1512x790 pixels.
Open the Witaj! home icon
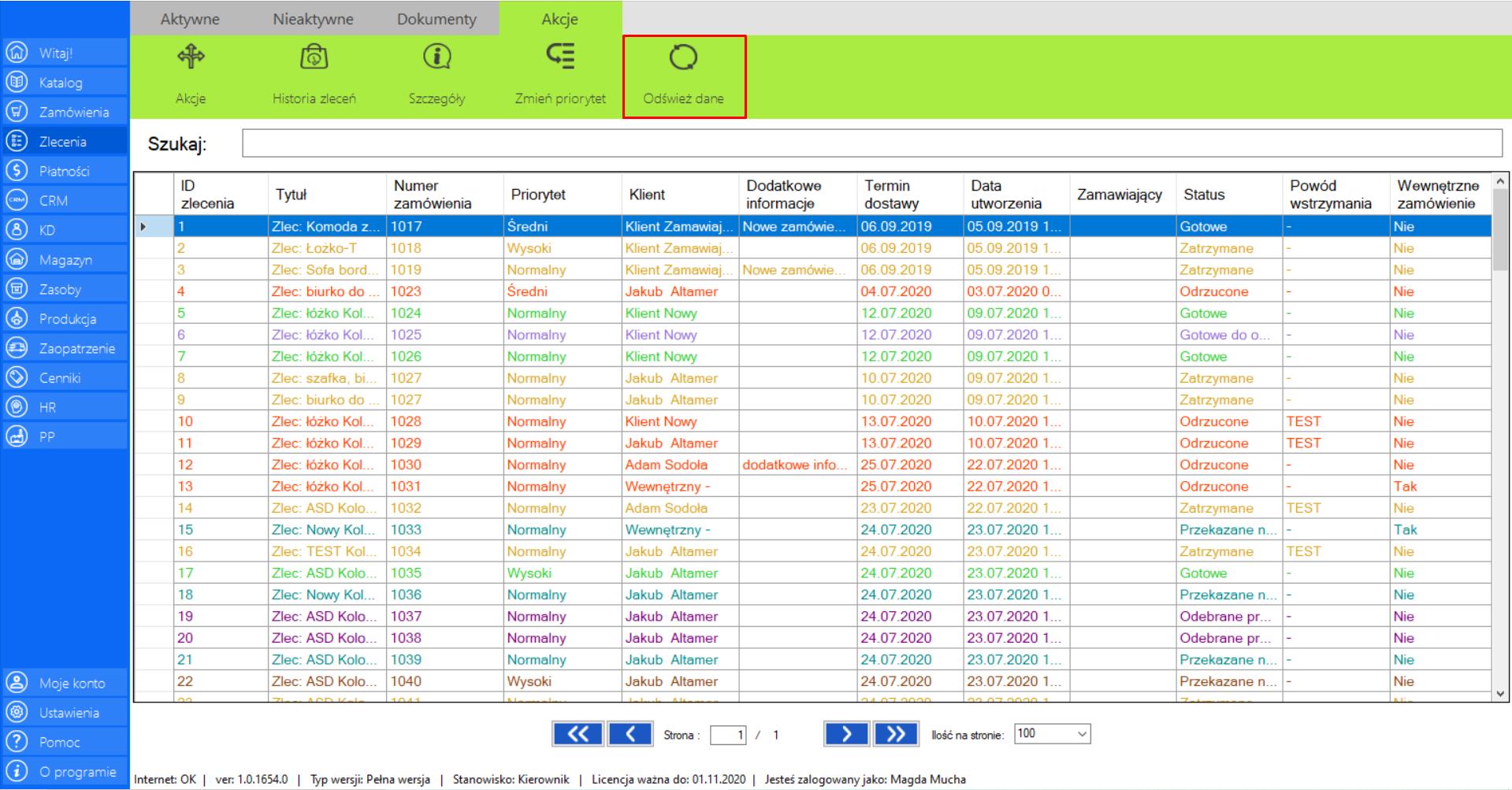point(16,53)
